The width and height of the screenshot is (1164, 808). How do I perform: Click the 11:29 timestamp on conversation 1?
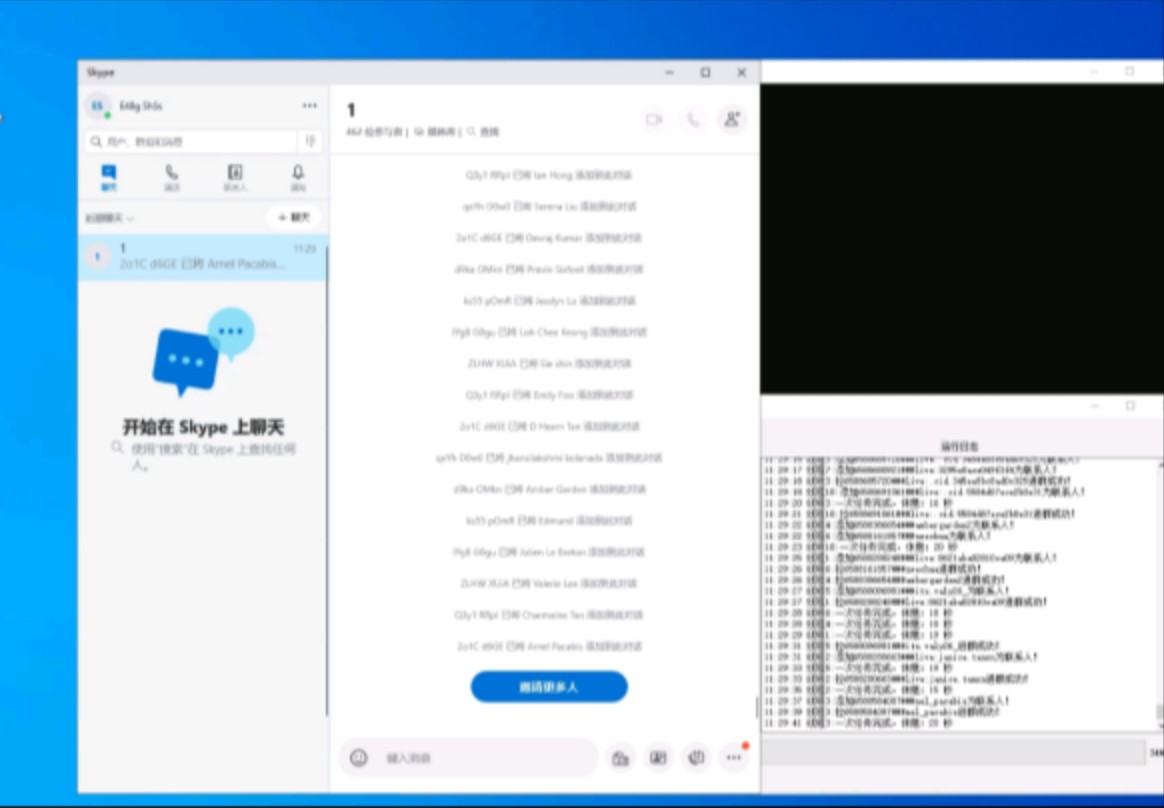[x=304, y=249]
